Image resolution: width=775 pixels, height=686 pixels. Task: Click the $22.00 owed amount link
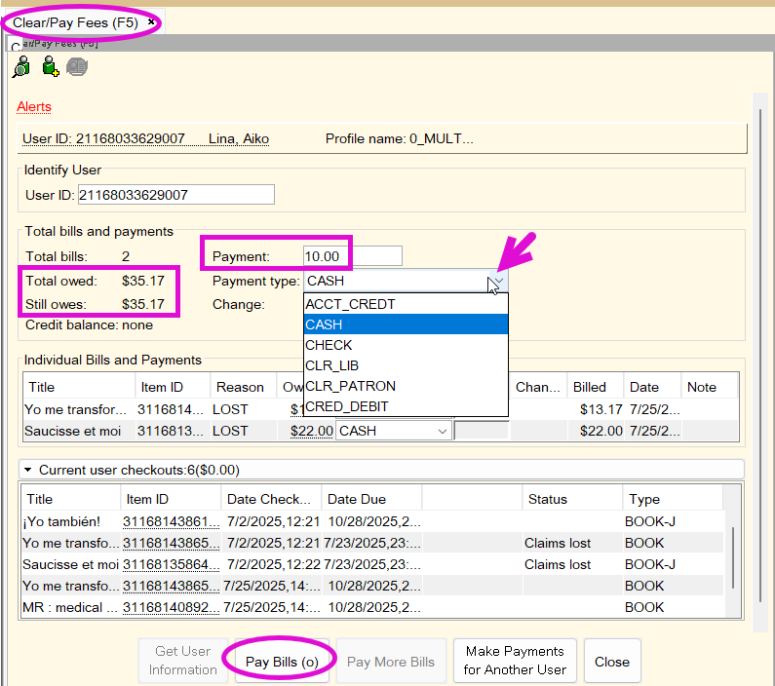point(311,431)
